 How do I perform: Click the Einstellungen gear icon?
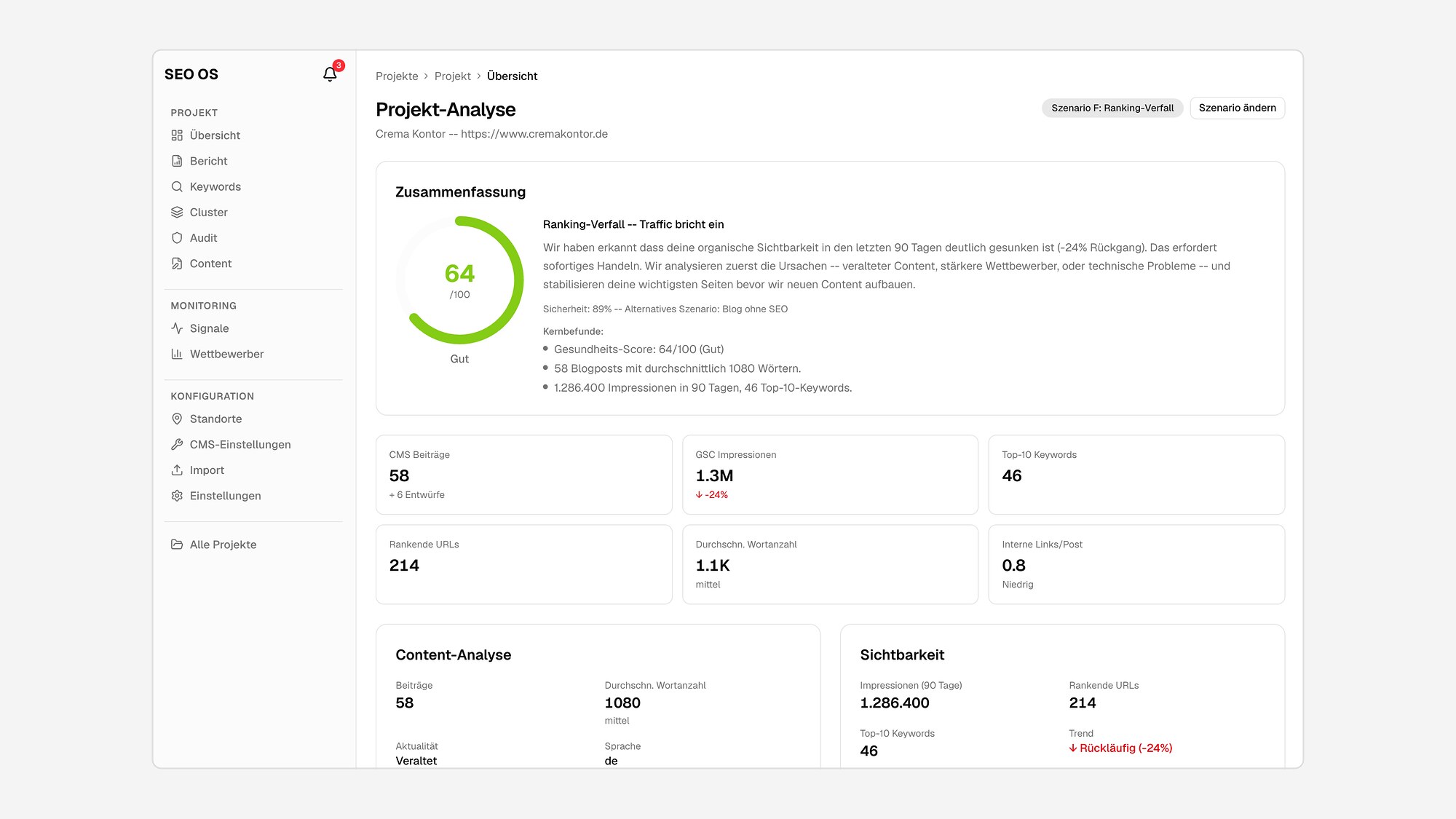[x=177, y=496]
